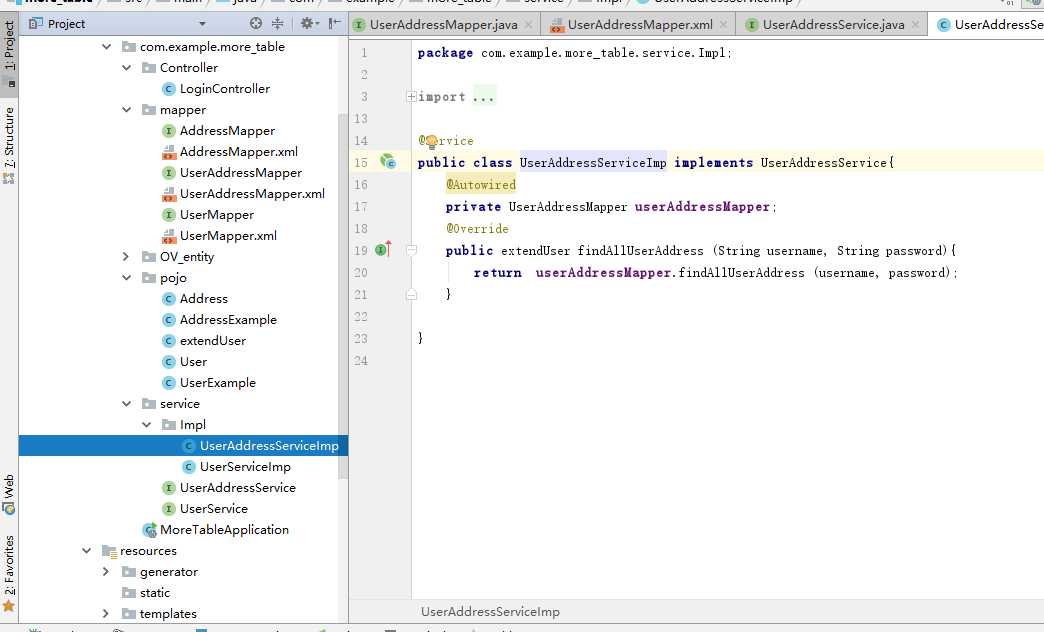
Task: Collapse the Impl folder
Action: click(146, 424)
